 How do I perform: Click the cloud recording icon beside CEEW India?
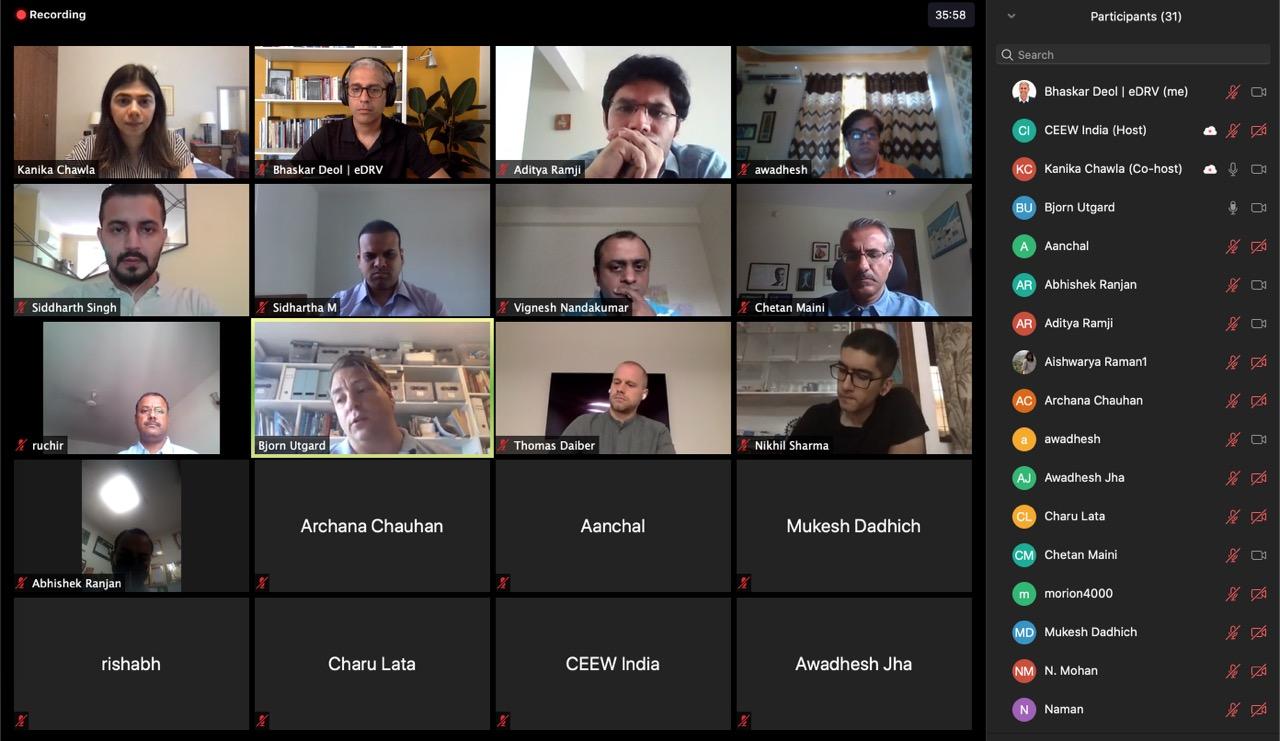[x=1210, y=130]
